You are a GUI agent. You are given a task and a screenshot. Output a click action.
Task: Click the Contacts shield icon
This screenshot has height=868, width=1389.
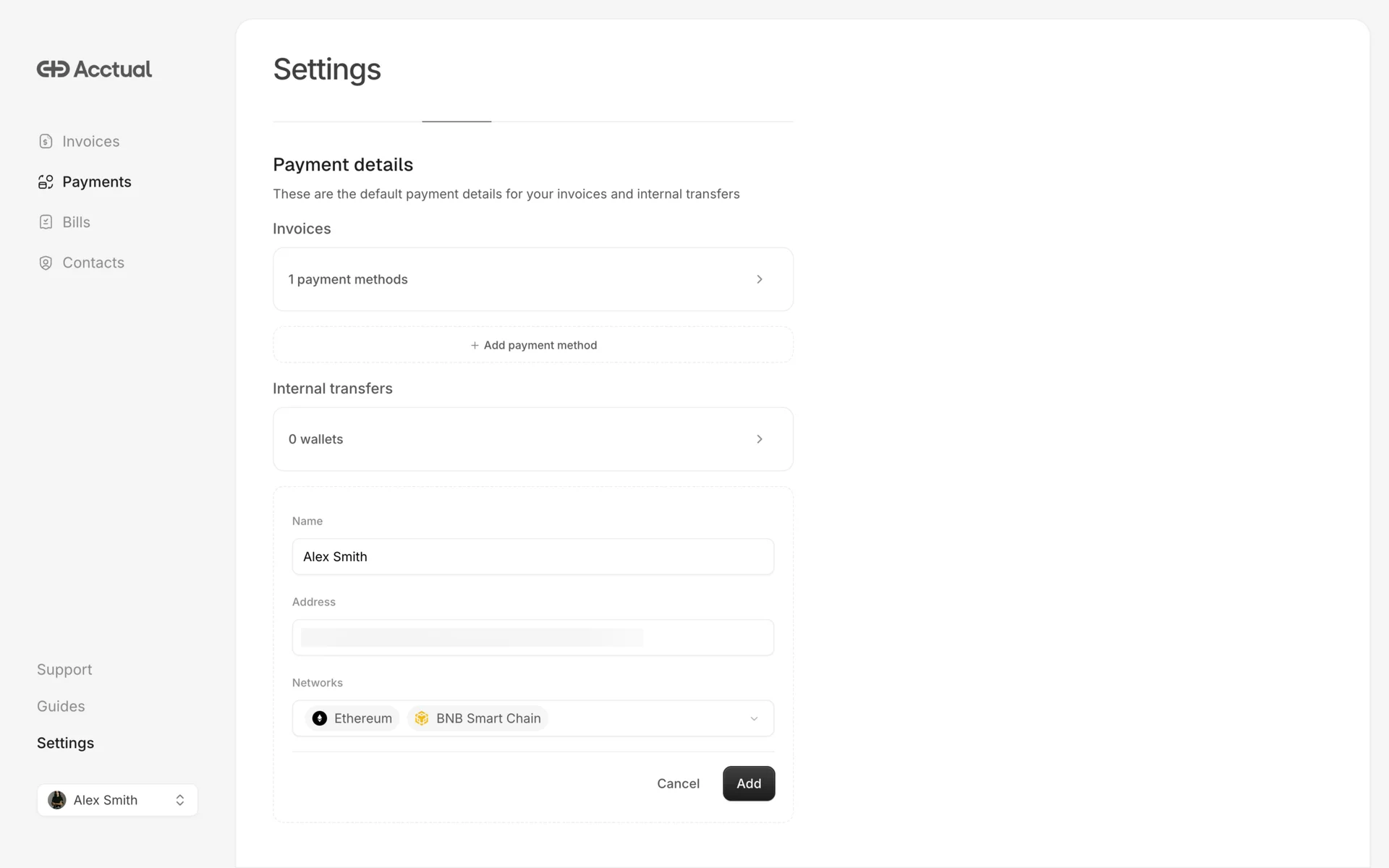point(46,263)
